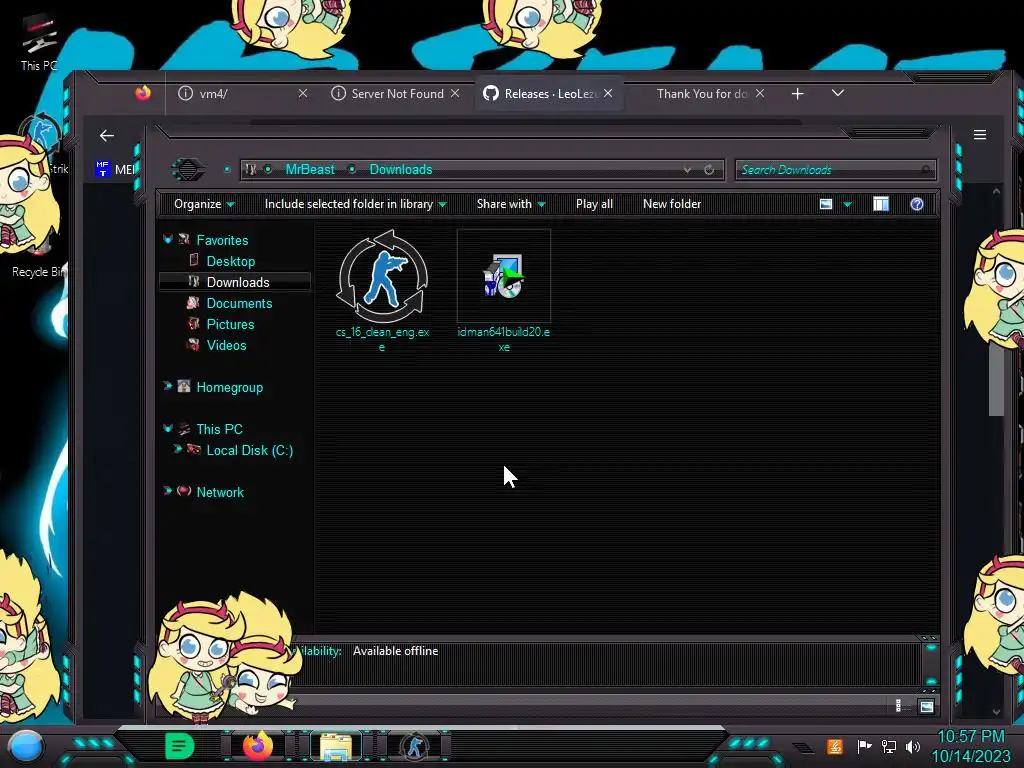This screenshot has width=1024, height=768.
Task: Expand the Local Disk (C:) node
Action: 177,449
